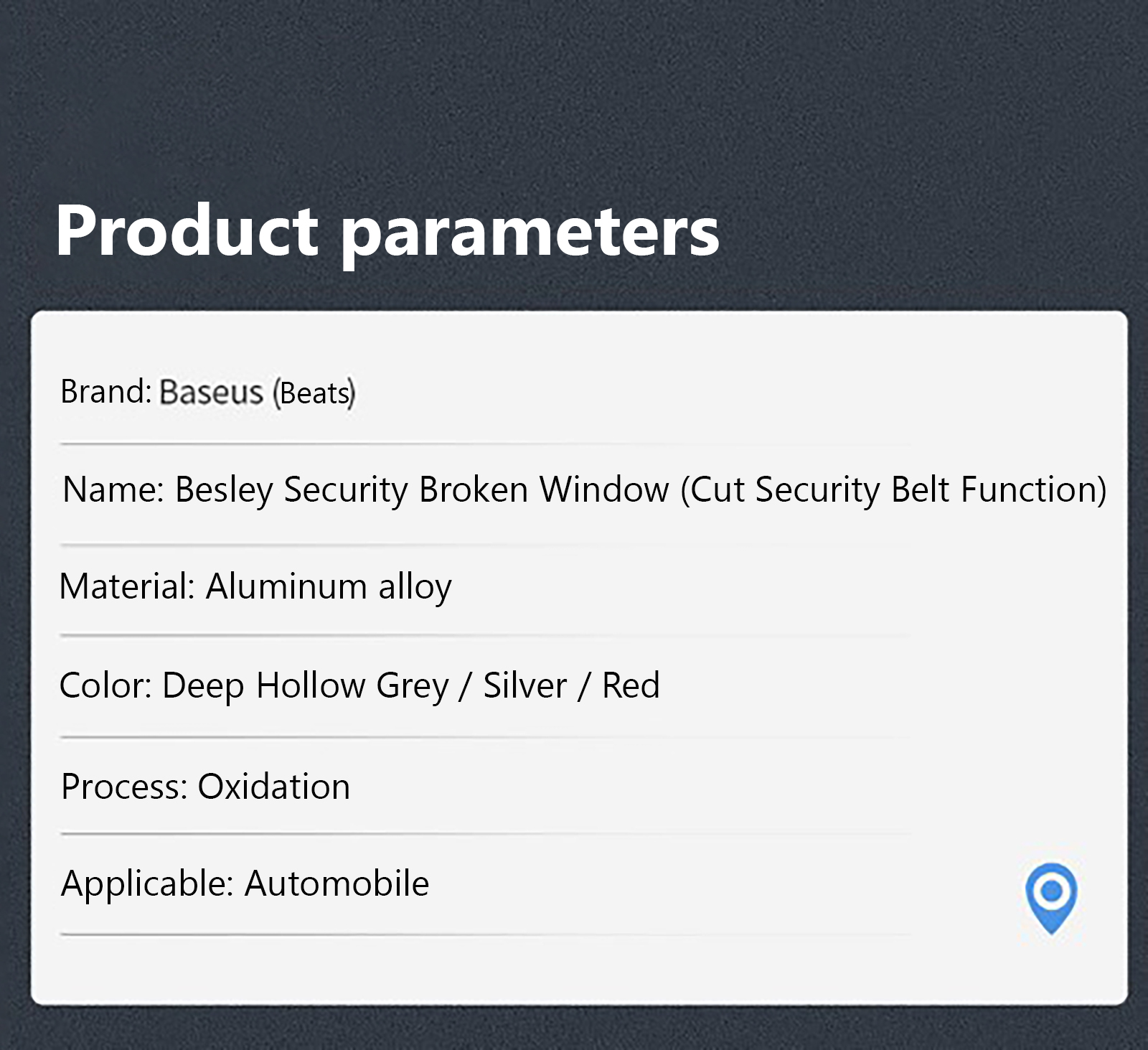Choose the "Deep Hollow Grey" color text

(305, 685)
